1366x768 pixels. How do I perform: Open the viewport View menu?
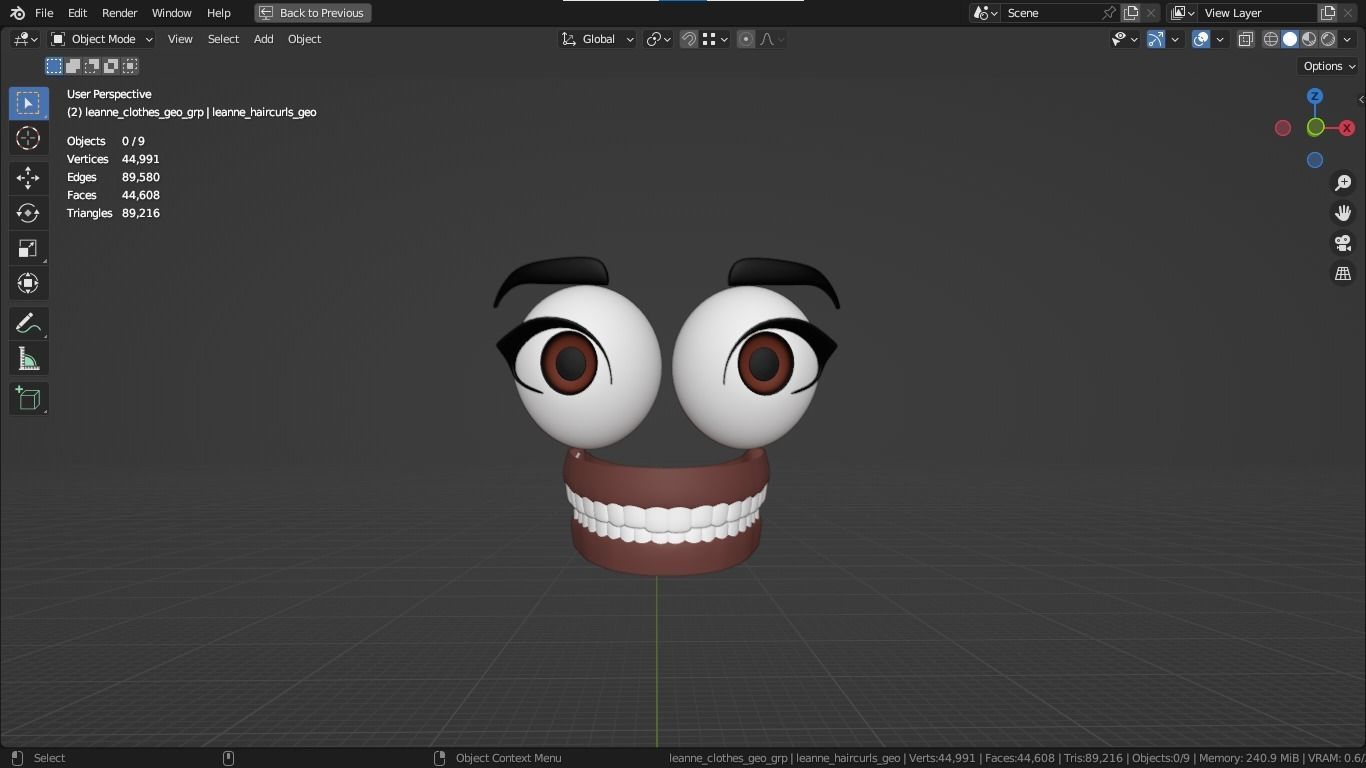[x=180, y=39]
